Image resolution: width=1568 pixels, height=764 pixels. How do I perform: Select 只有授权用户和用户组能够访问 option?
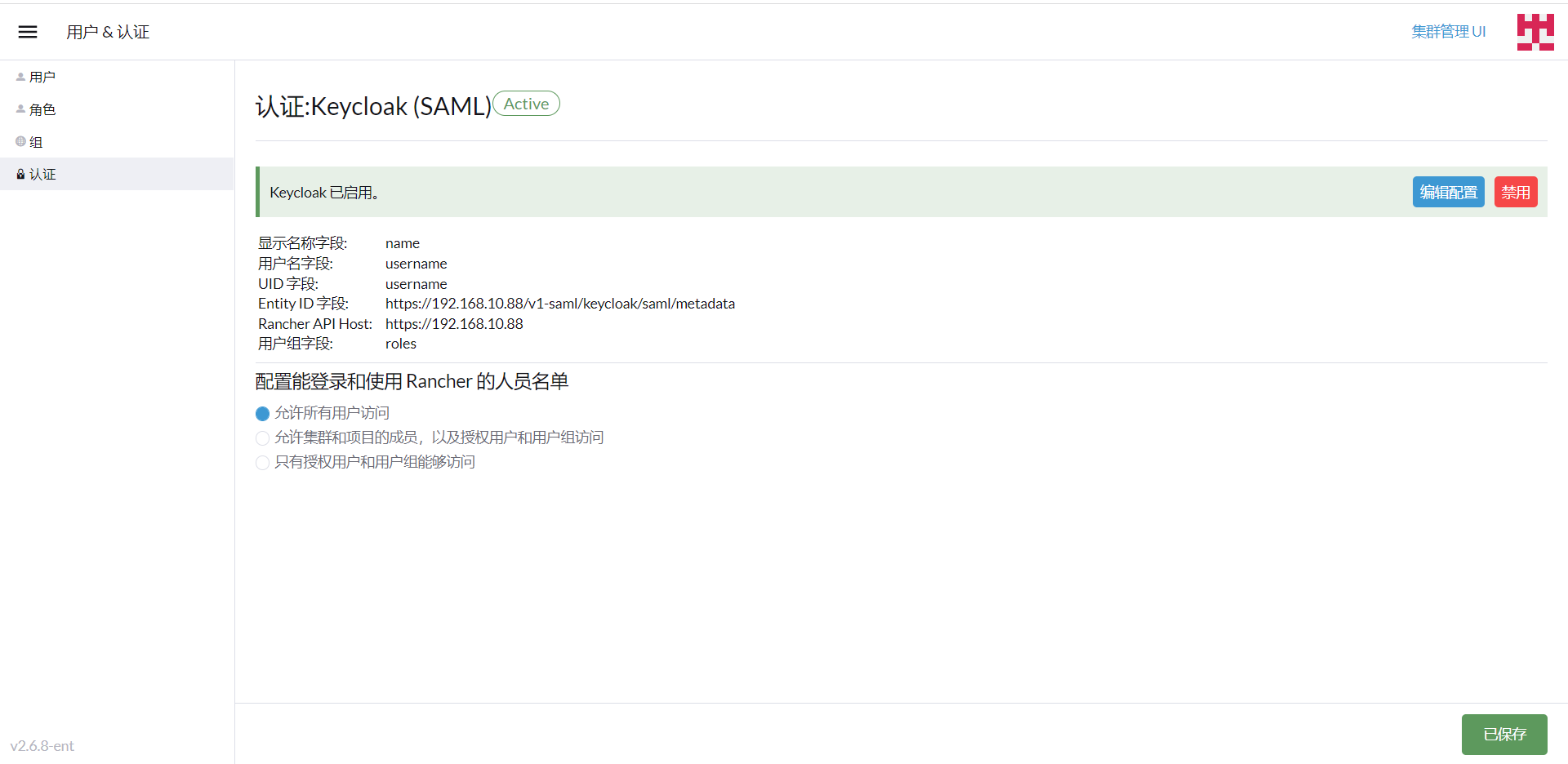coord(262,462)
